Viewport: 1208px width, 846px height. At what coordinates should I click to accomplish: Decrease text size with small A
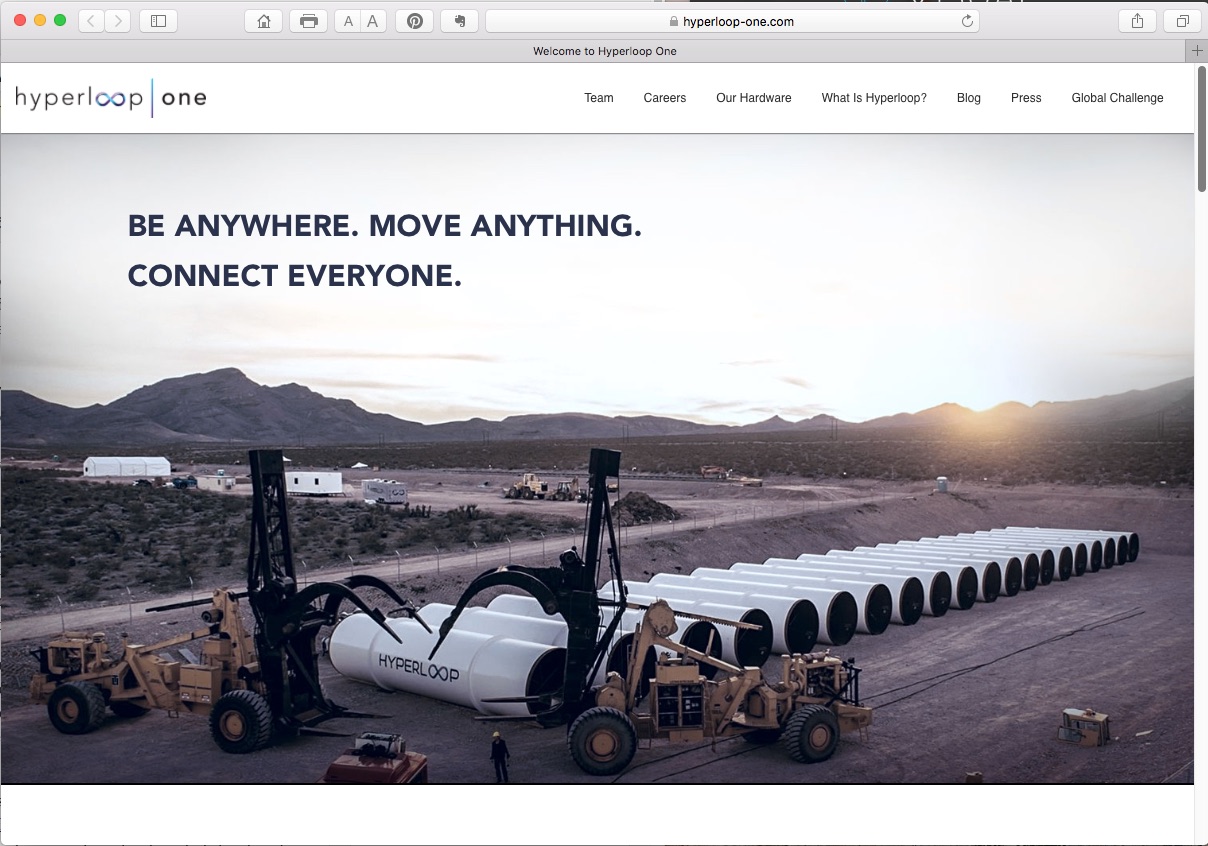click(348, 21)
